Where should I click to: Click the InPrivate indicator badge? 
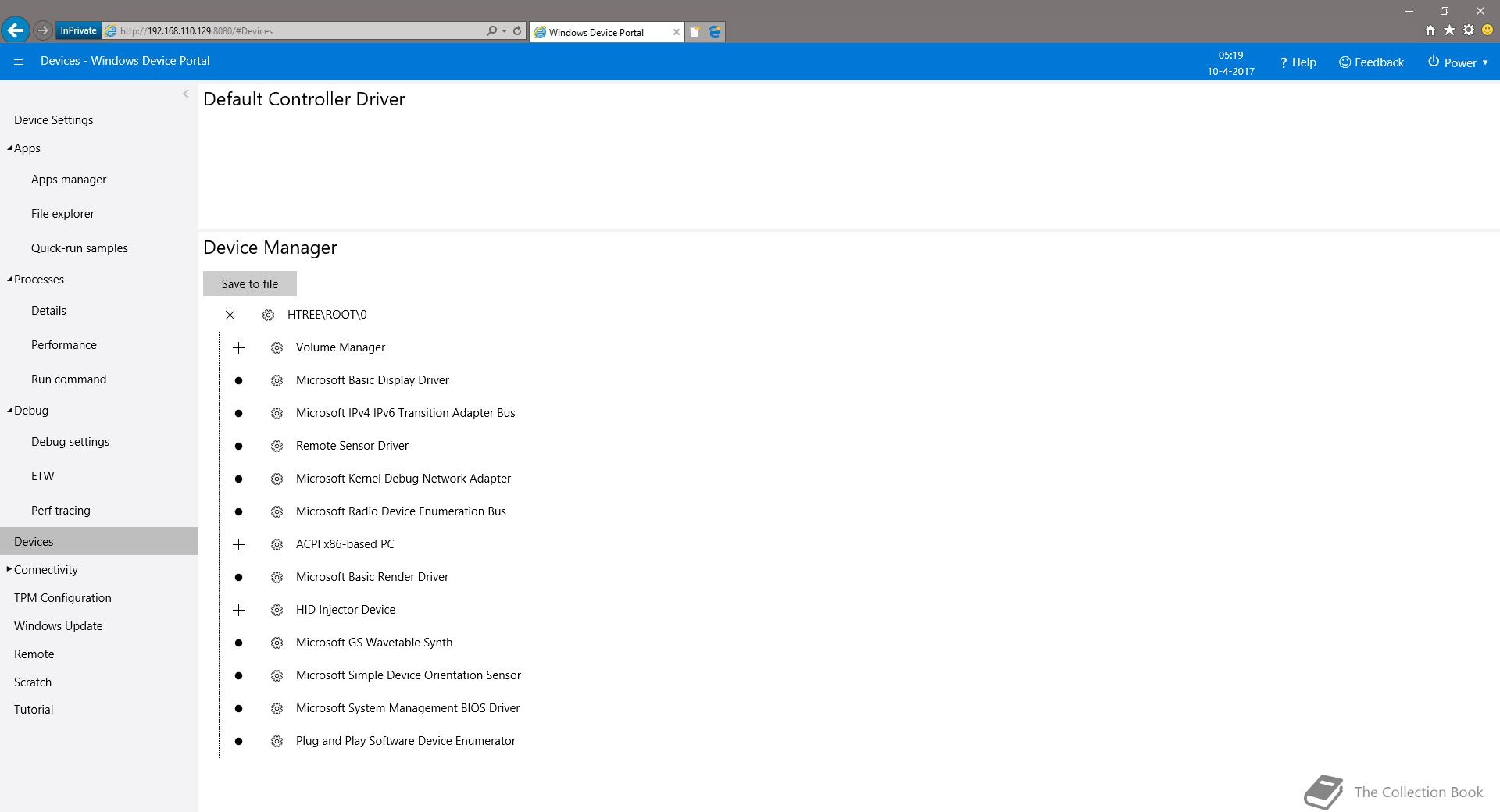[78, 30]
